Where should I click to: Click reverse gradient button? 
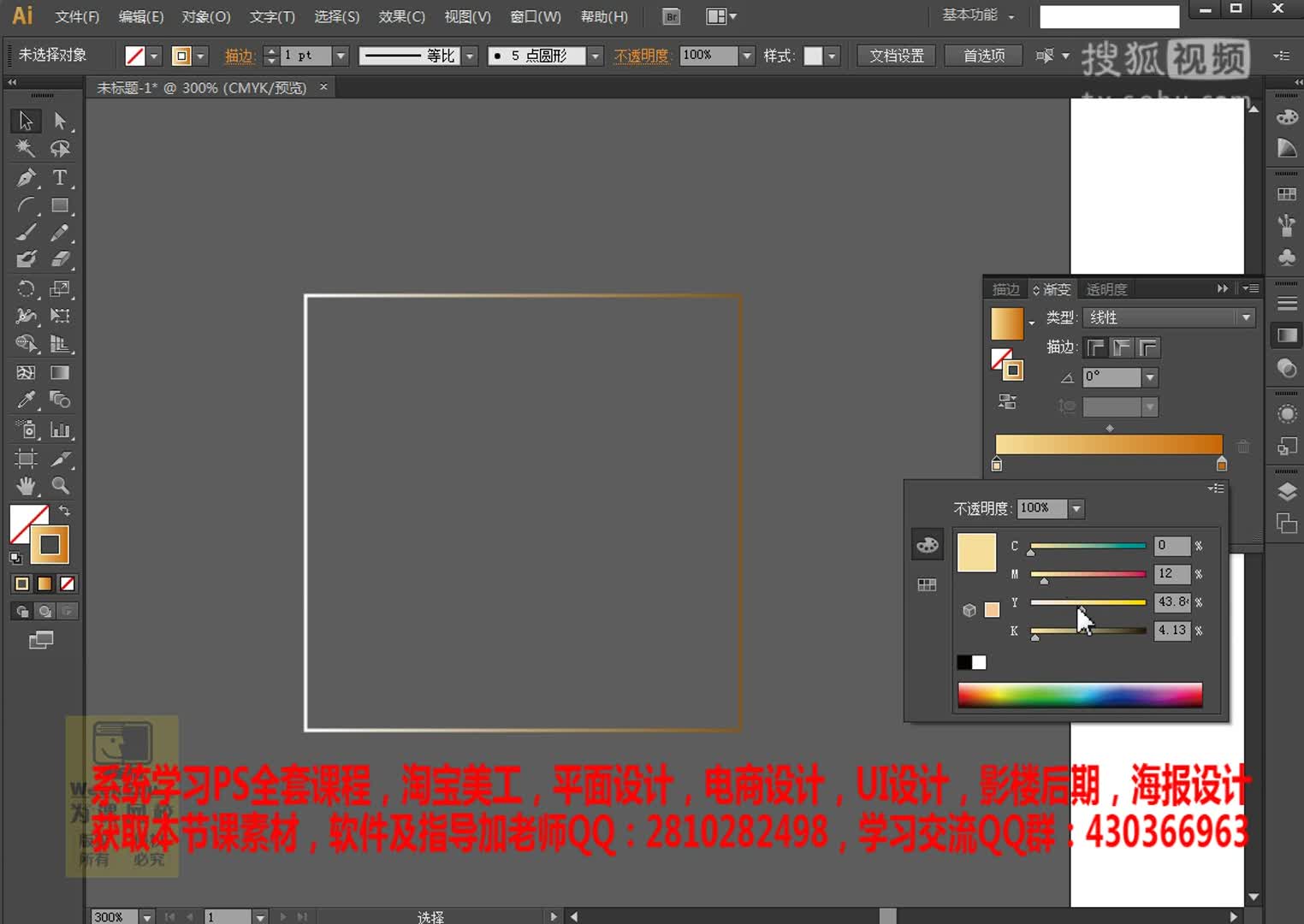(x=1007, y=401)
